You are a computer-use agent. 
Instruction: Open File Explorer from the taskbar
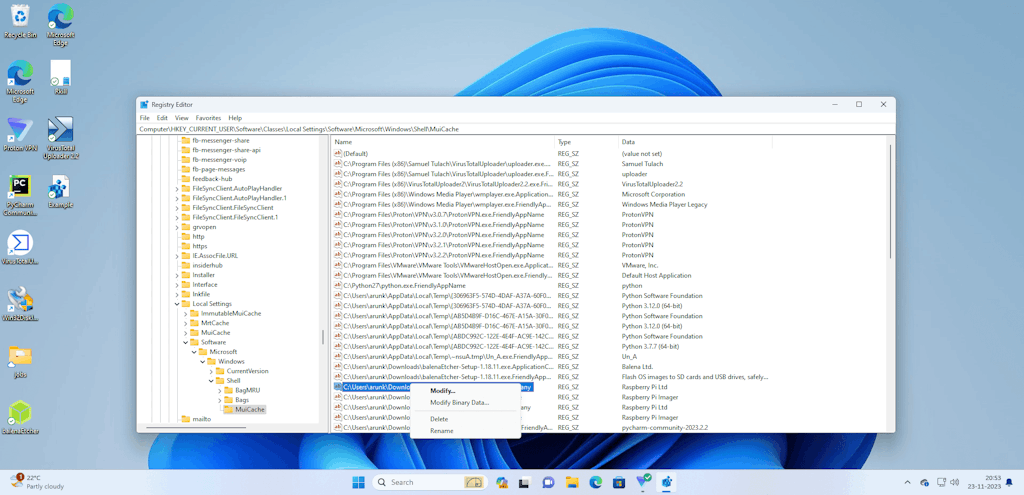[572, 482]
